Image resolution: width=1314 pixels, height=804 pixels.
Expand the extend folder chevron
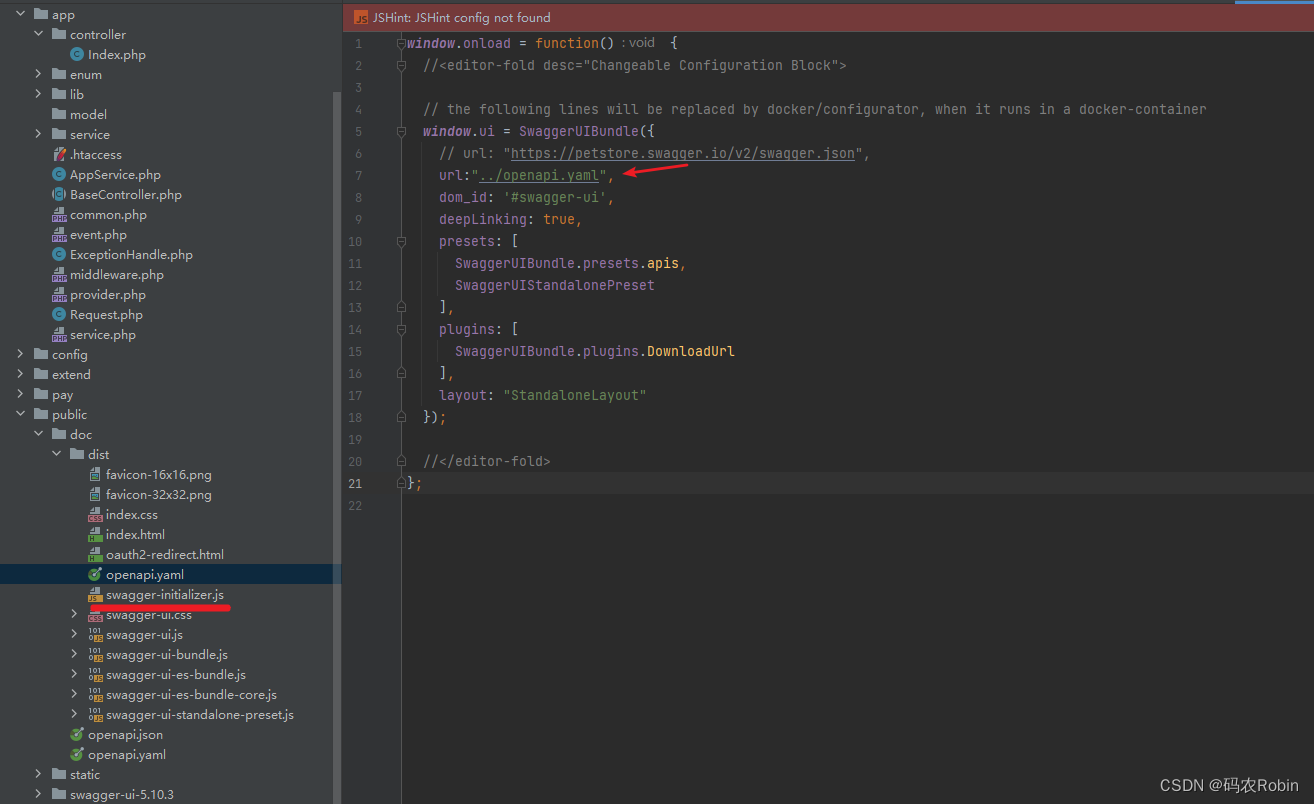pyautogui.click(x=21, y=374)
